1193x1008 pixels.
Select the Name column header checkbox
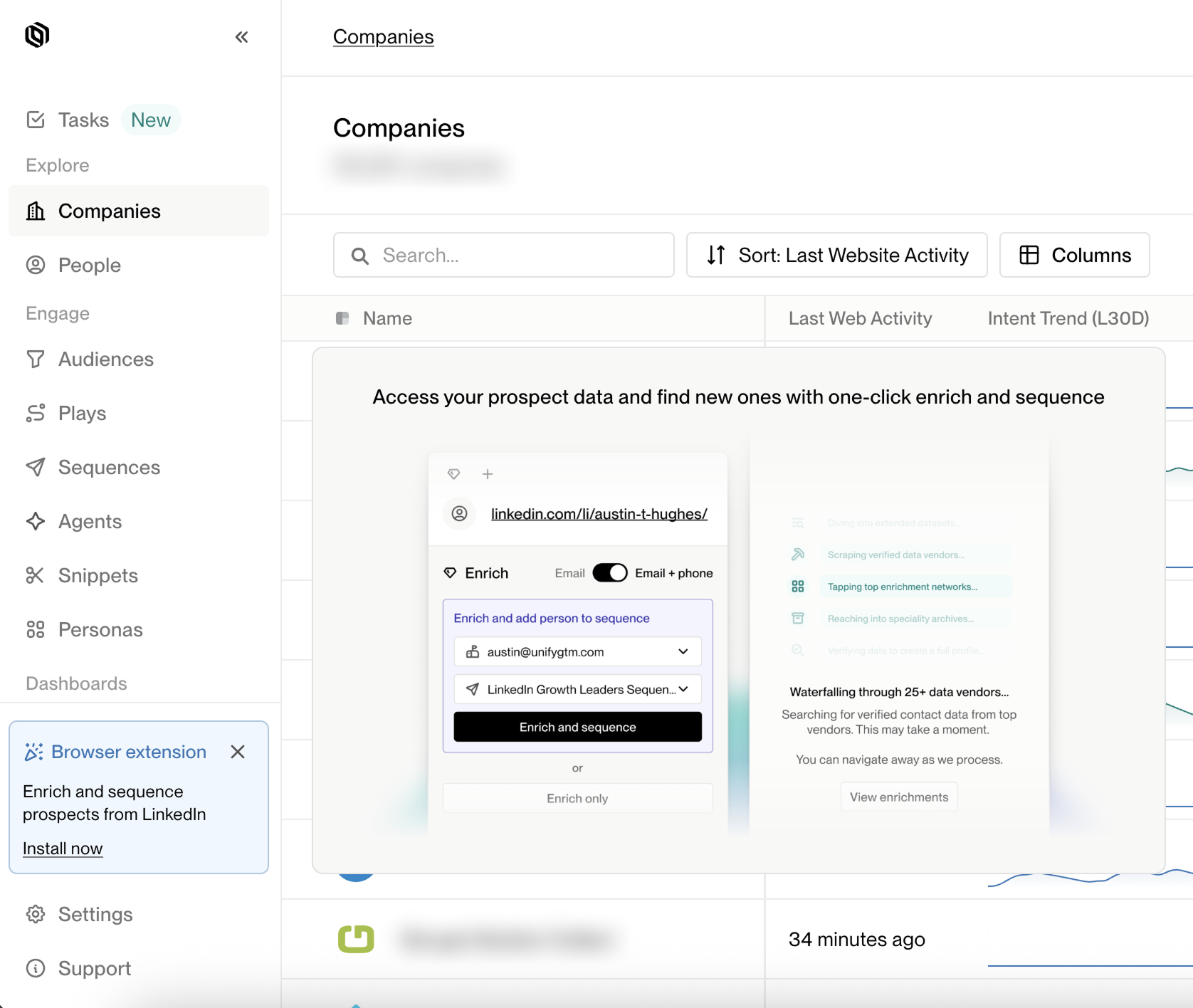(x=343, y=318)
